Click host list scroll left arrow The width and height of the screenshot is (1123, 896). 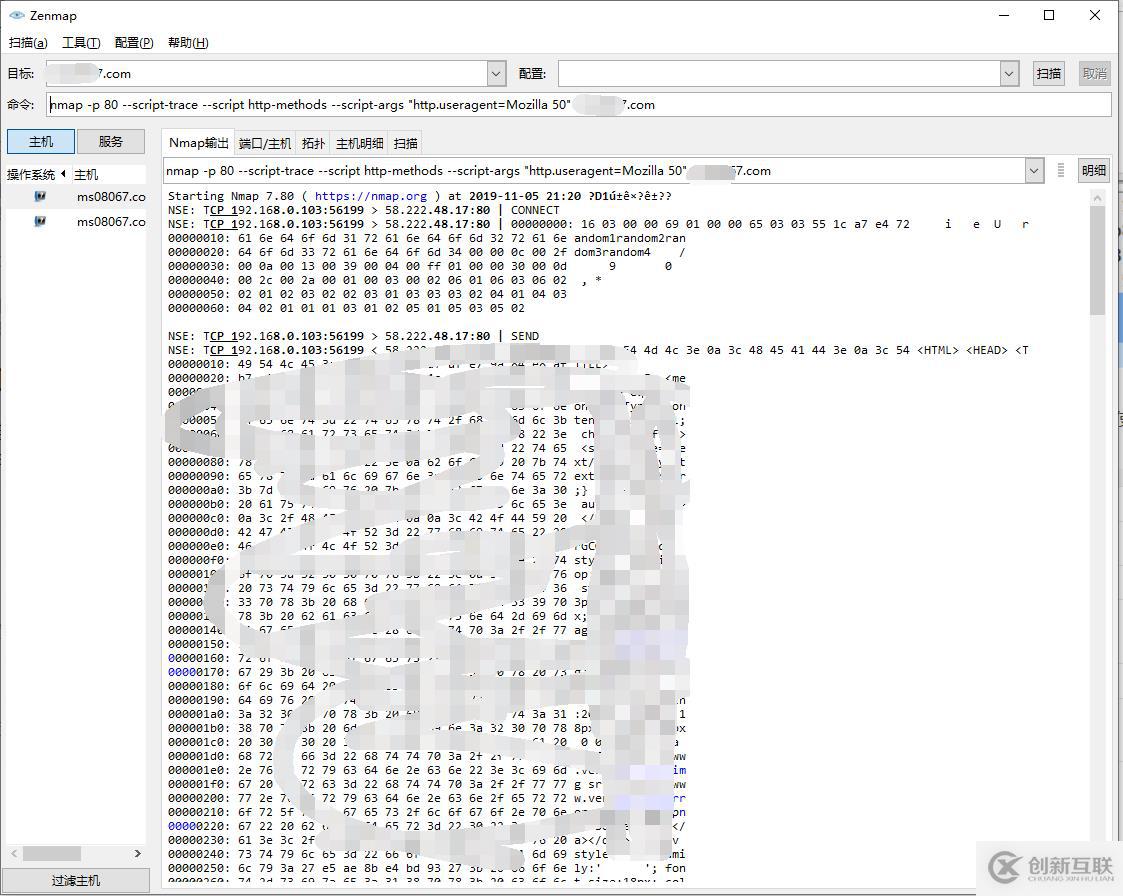[x=14, y=854]
